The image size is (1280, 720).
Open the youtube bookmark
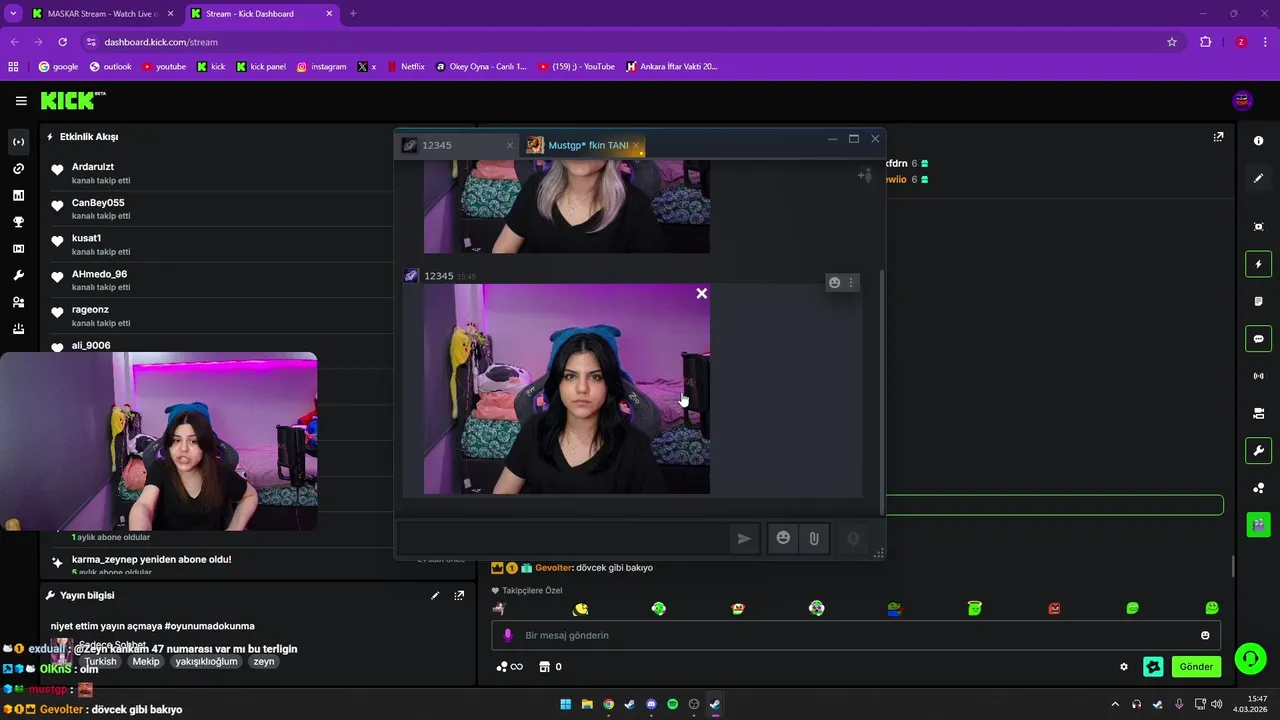point(164,67)
